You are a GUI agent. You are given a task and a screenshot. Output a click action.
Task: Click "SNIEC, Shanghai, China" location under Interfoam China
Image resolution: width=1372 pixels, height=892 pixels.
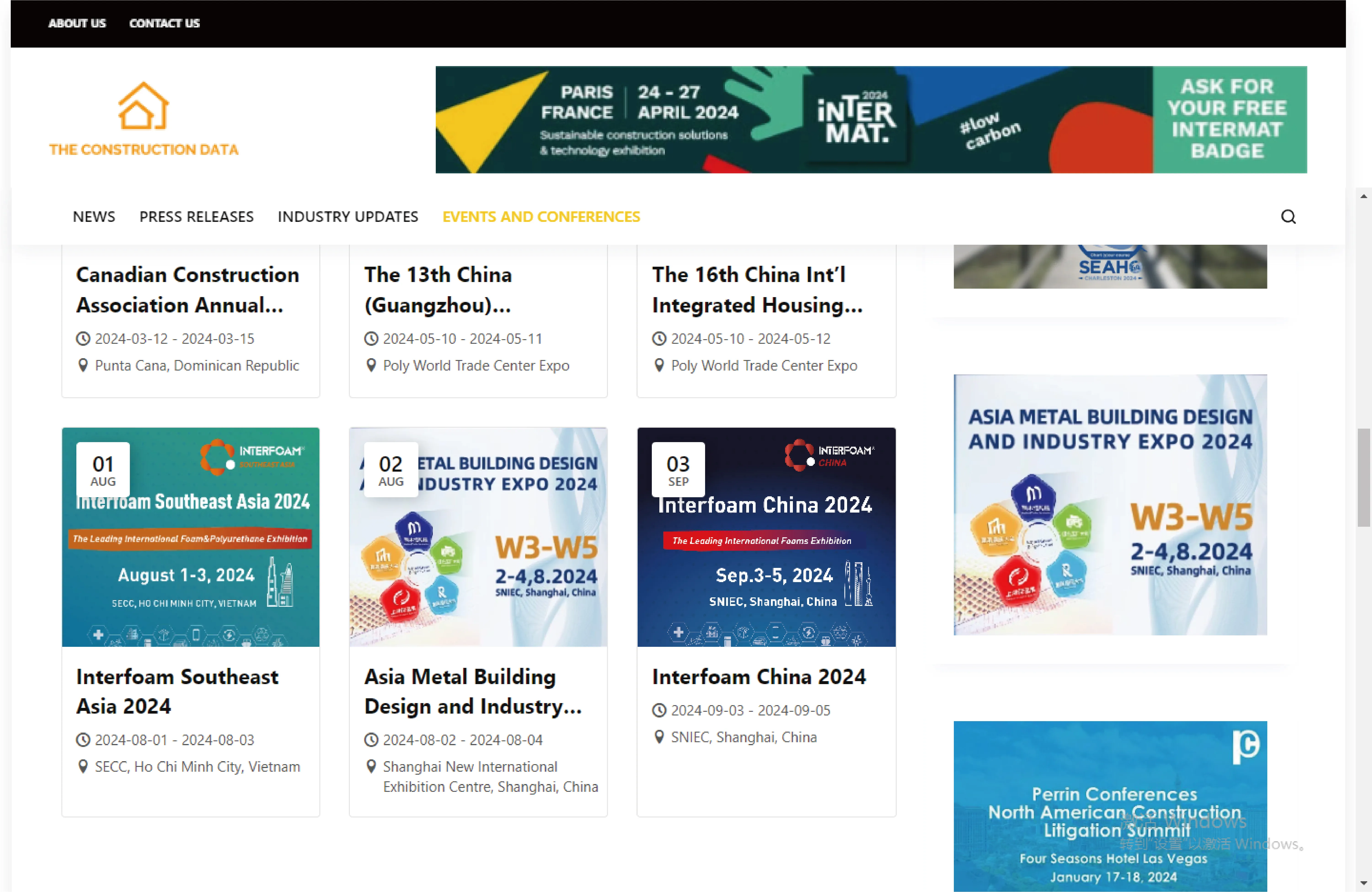tap(744, 737)
